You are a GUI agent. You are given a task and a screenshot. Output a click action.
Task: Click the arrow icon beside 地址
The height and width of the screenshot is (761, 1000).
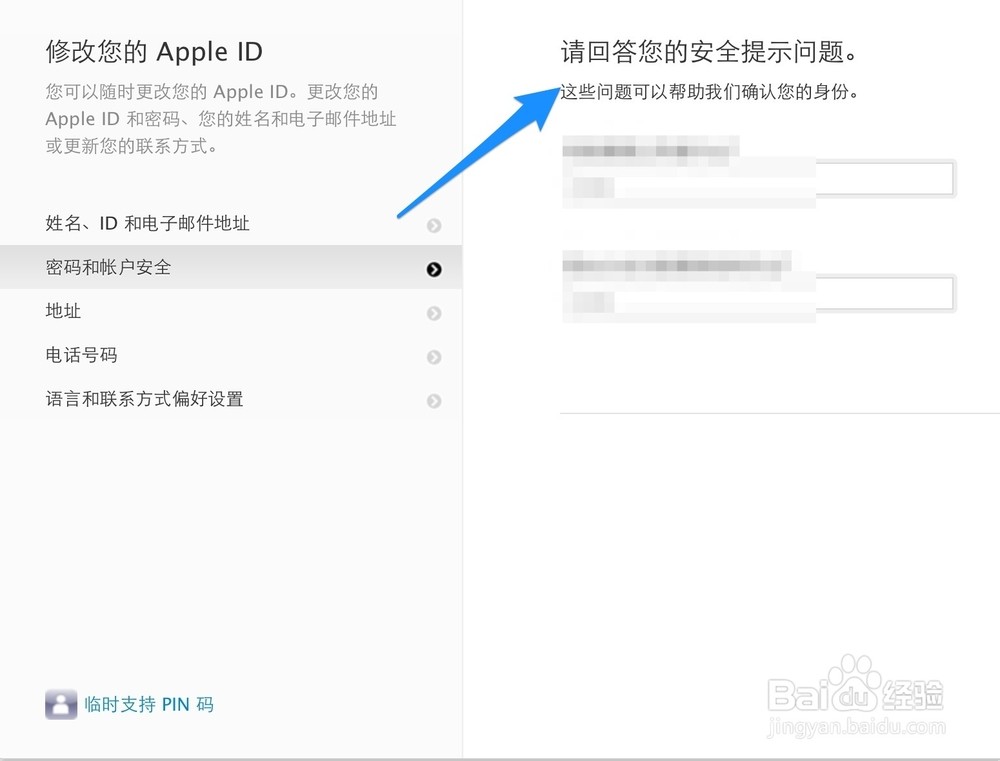click(434, 313)
